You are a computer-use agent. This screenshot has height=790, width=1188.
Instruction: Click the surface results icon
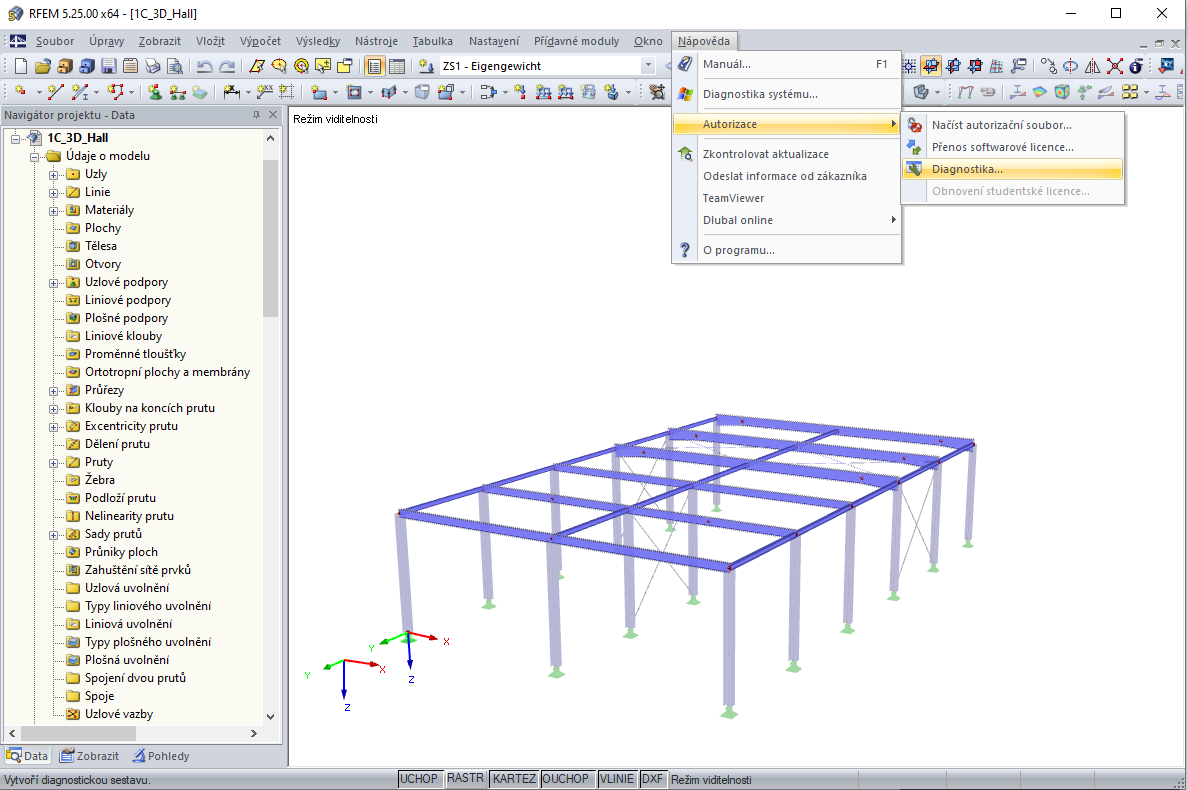tap(1040, 92)
